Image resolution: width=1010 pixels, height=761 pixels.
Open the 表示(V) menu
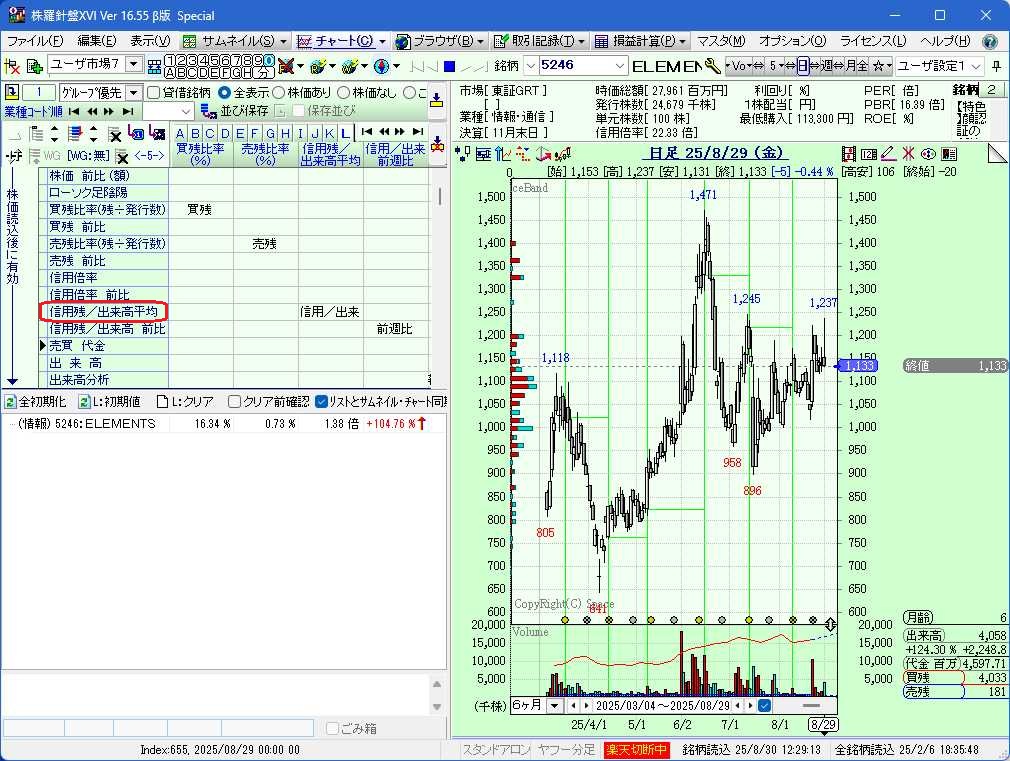150,41
